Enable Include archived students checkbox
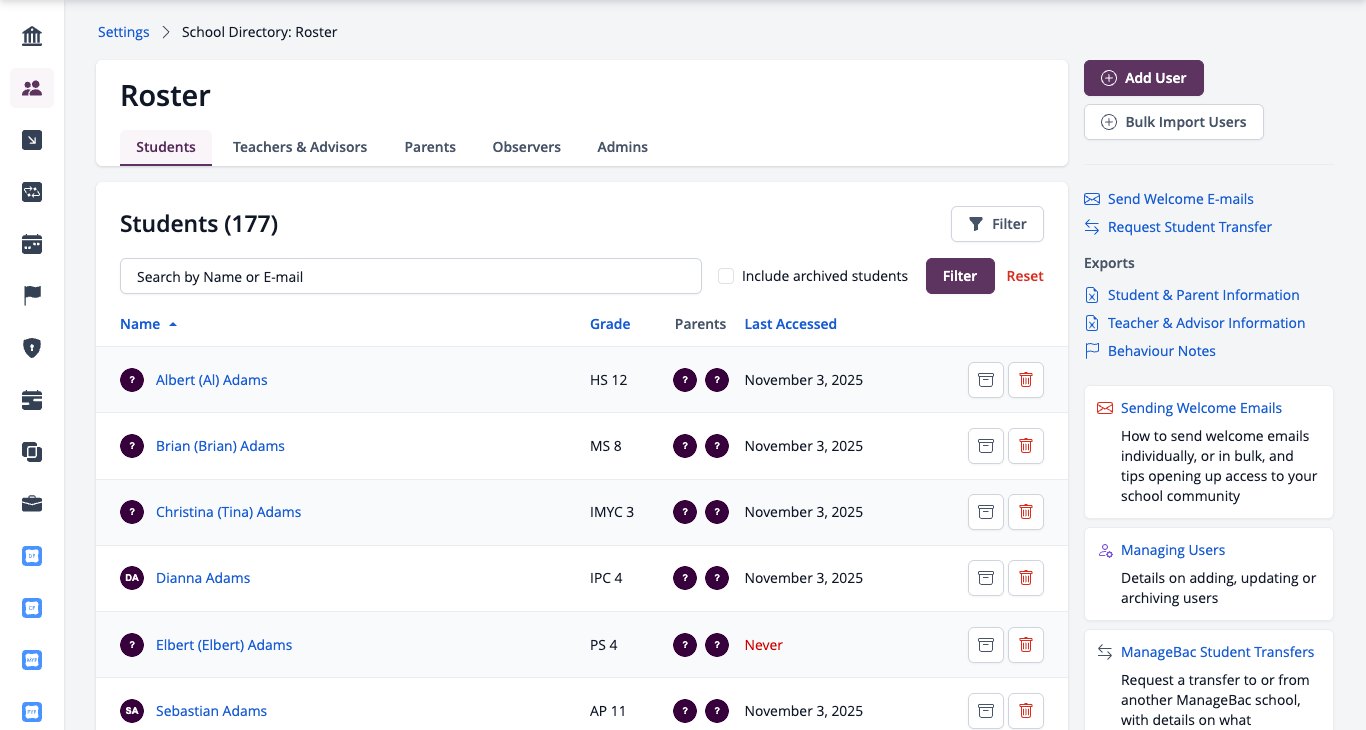The image size is (1366, 730). coord(726,276)
